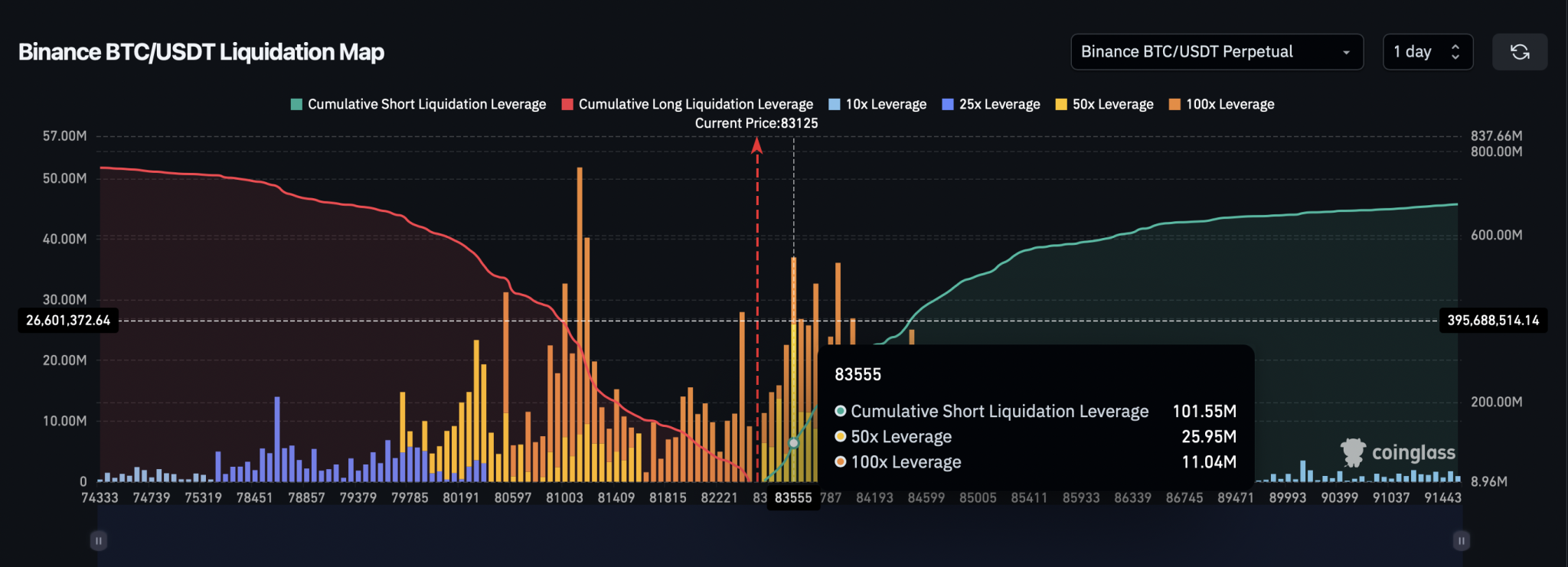
Task: Open the Binance BTC/USDT Perpetual pair dropdown
Action: point(1217,52)
